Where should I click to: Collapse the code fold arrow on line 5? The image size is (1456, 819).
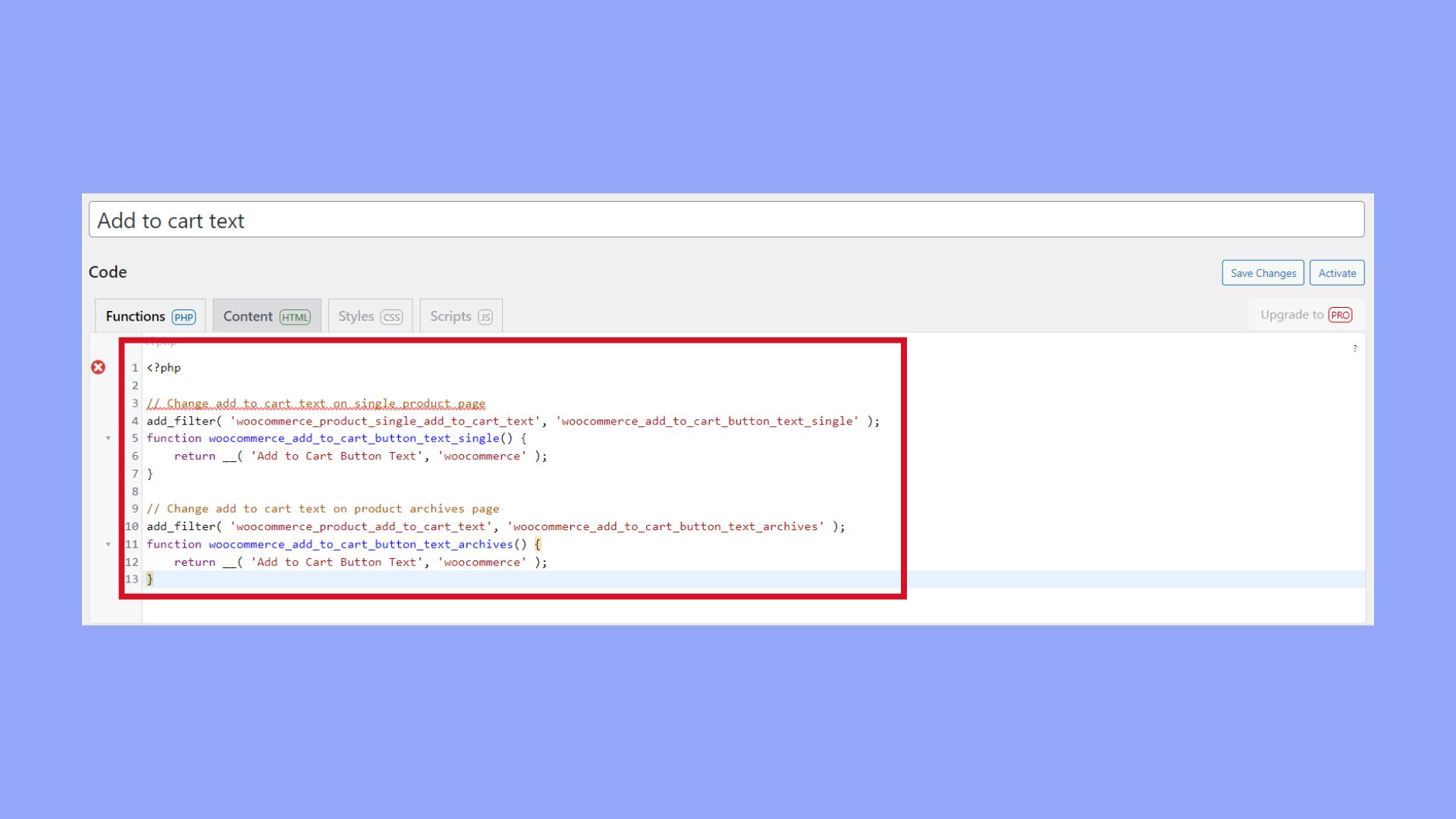tap(108, 438)
